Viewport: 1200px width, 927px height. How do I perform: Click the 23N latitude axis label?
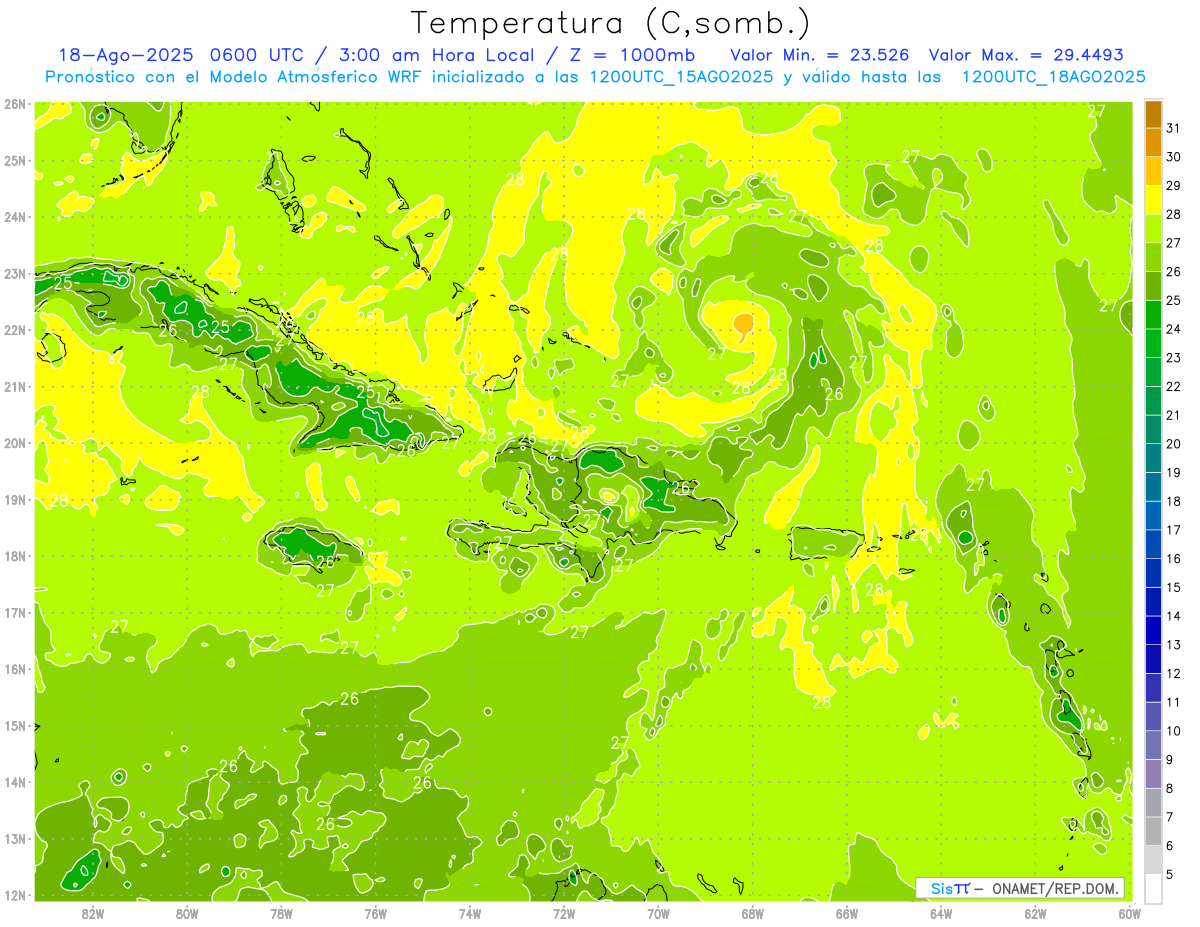15,273
